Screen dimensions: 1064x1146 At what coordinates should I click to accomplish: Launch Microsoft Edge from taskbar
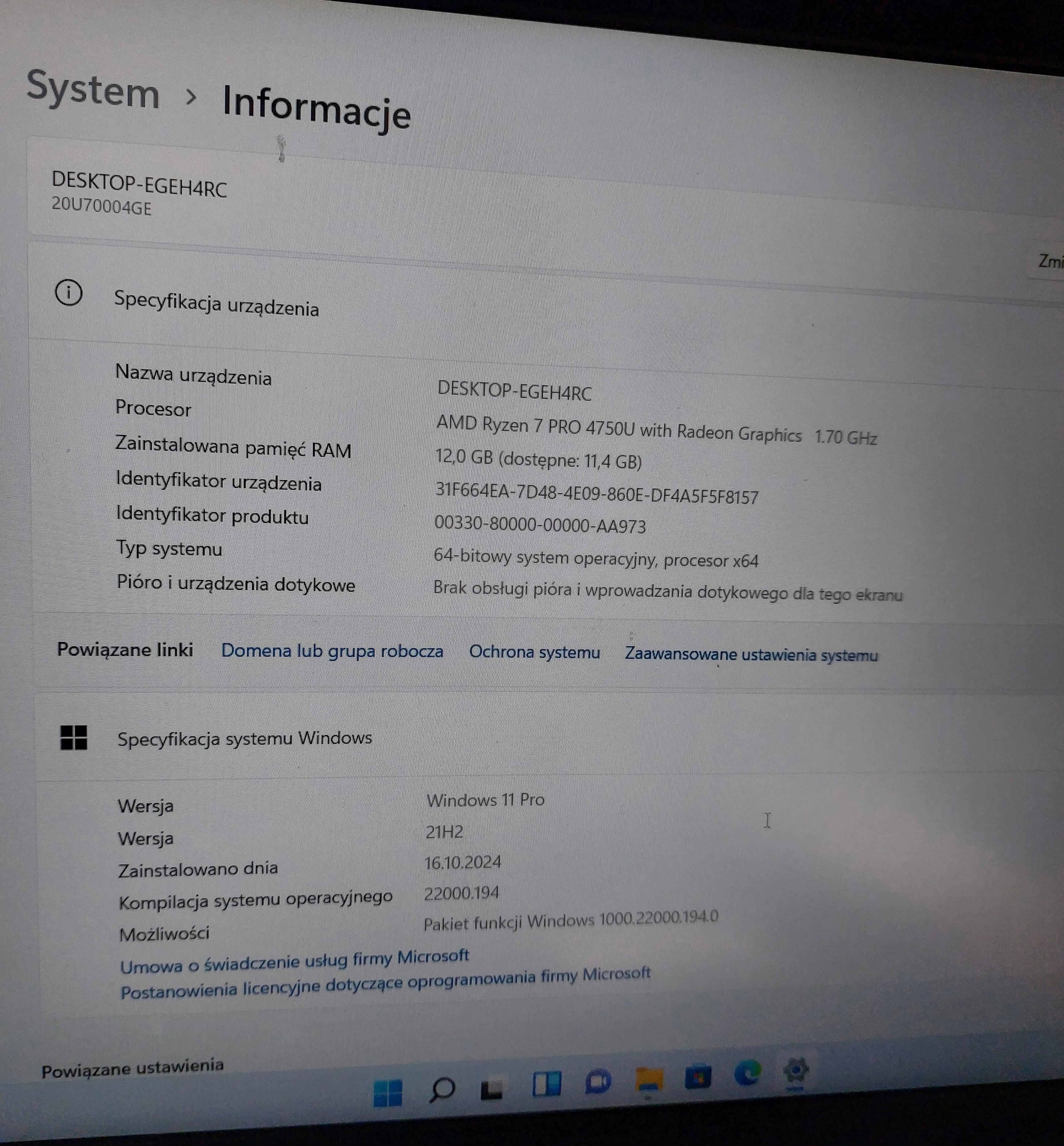click(x=747, y=1072)
